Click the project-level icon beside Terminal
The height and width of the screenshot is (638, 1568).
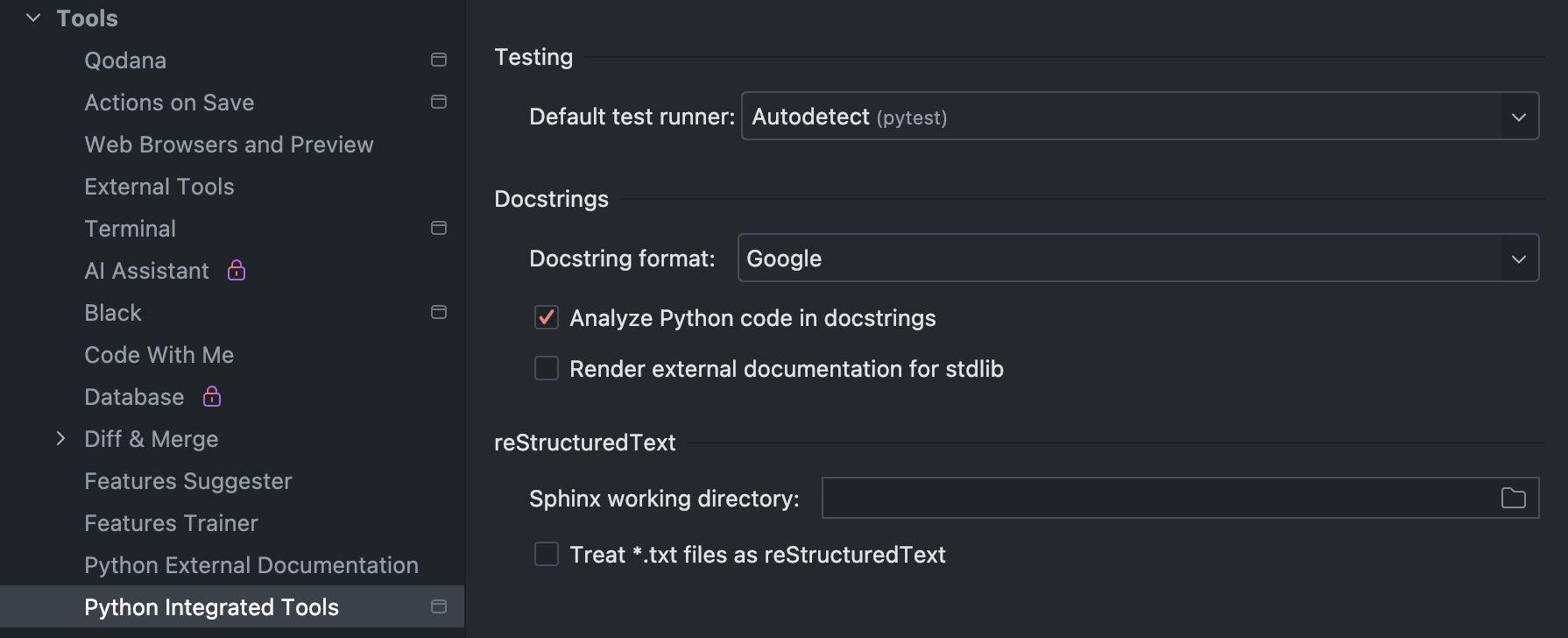[439, 228]
